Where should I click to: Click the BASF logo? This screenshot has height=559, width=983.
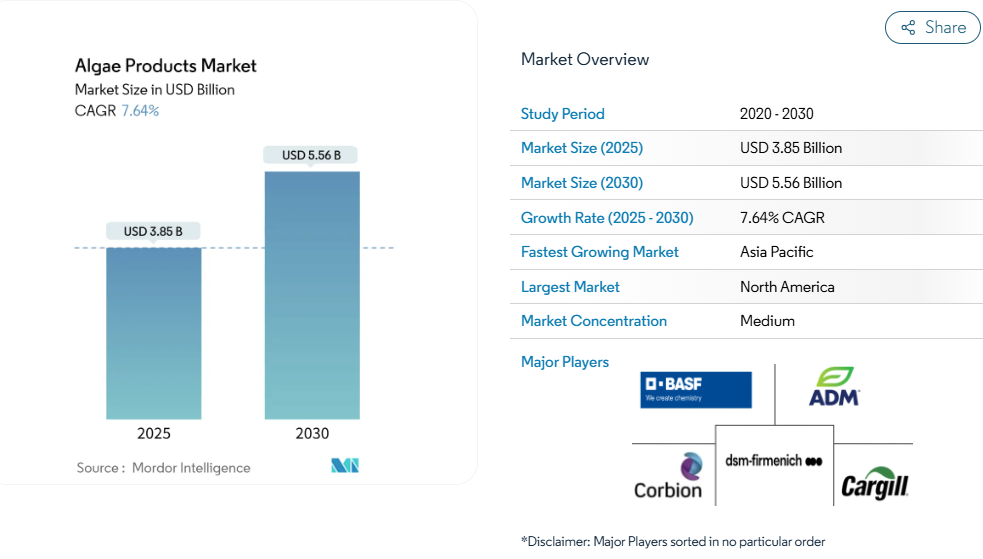pos(696,389)
